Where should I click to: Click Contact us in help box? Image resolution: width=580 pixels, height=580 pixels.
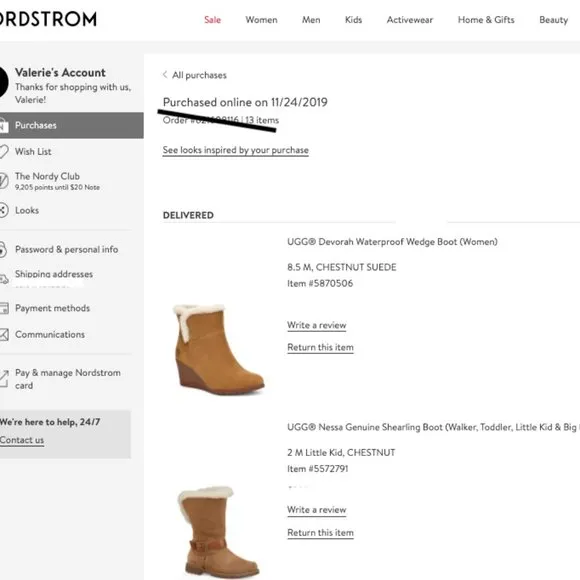[x=22, y=440]
